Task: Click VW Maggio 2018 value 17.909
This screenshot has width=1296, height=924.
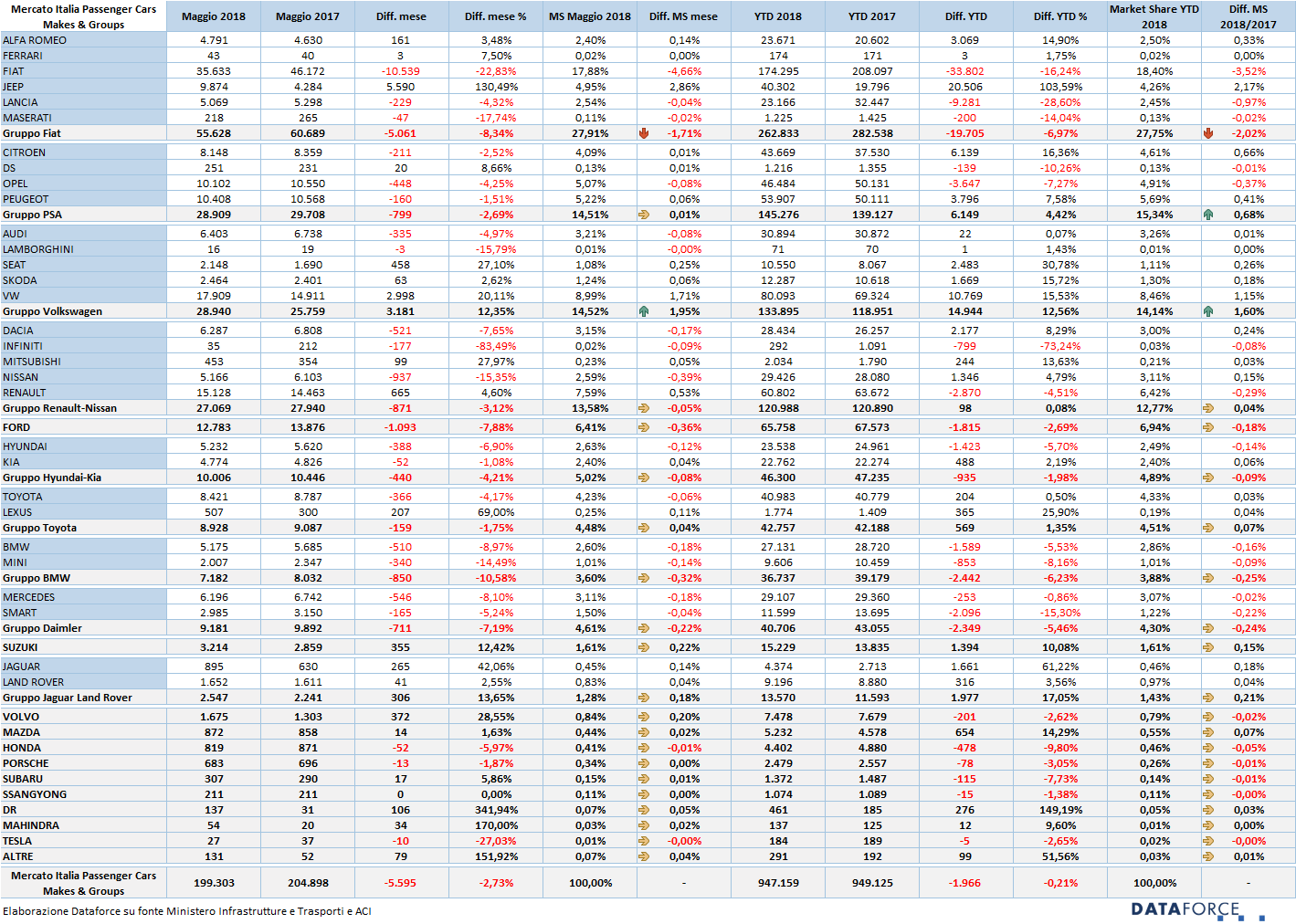Action: coord(214,296)
